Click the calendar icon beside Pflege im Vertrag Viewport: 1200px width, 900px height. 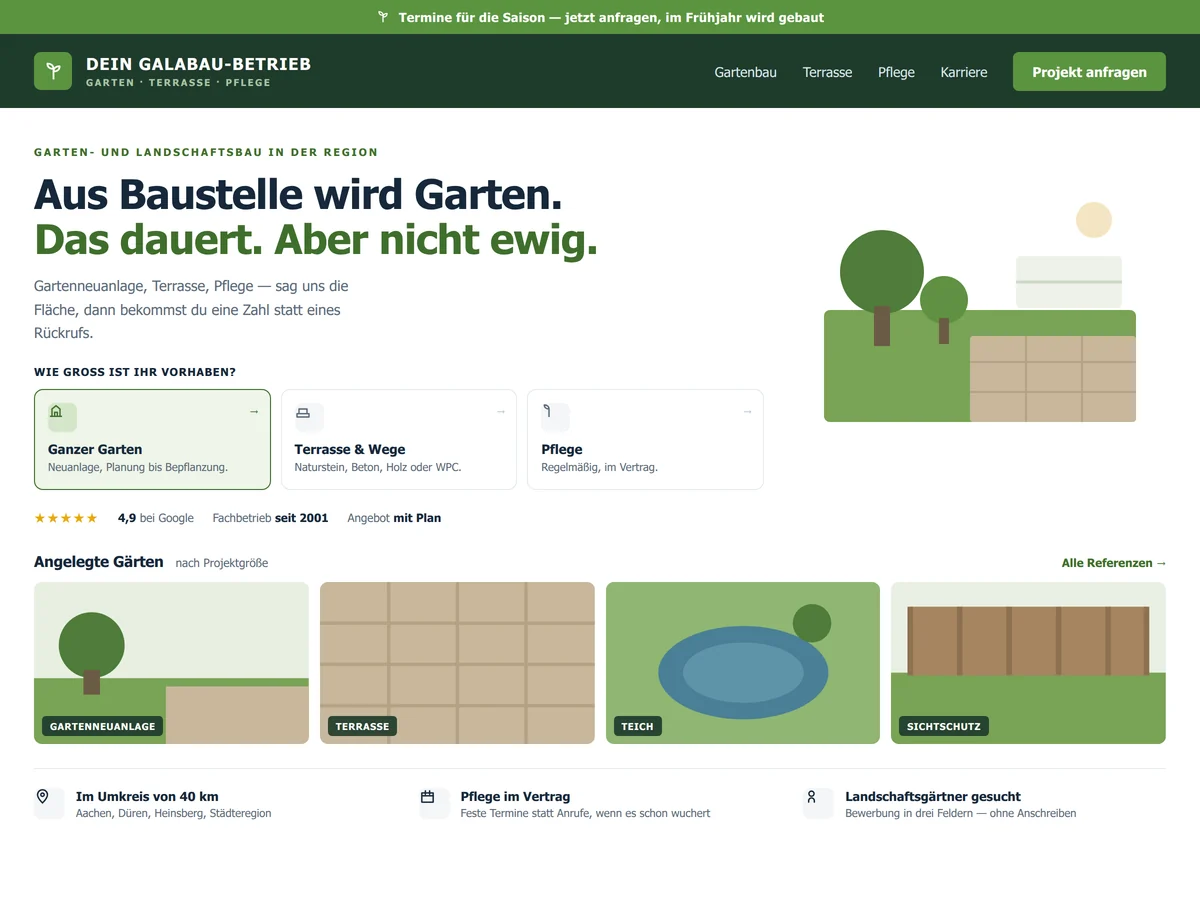(428, 797)
